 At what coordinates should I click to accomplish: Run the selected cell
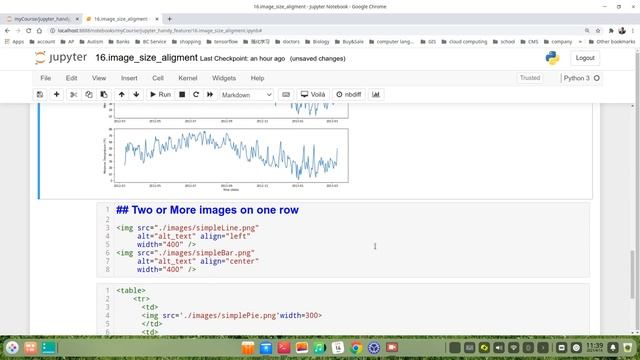[160, 95]
